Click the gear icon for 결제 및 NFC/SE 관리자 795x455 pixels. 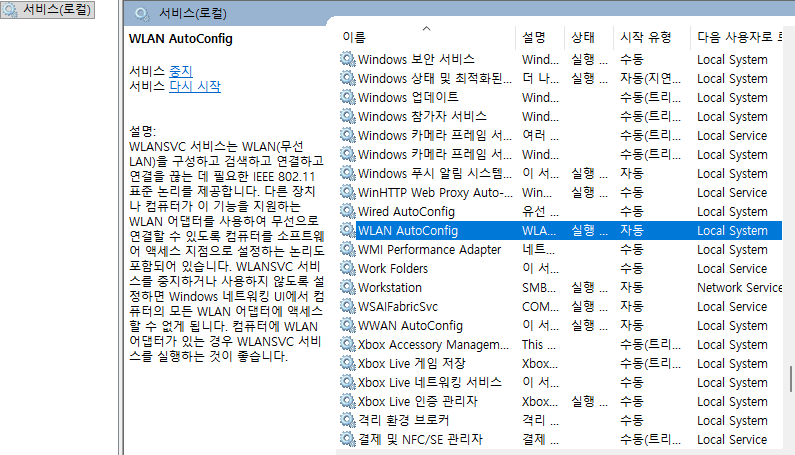(x=348, y=439)
